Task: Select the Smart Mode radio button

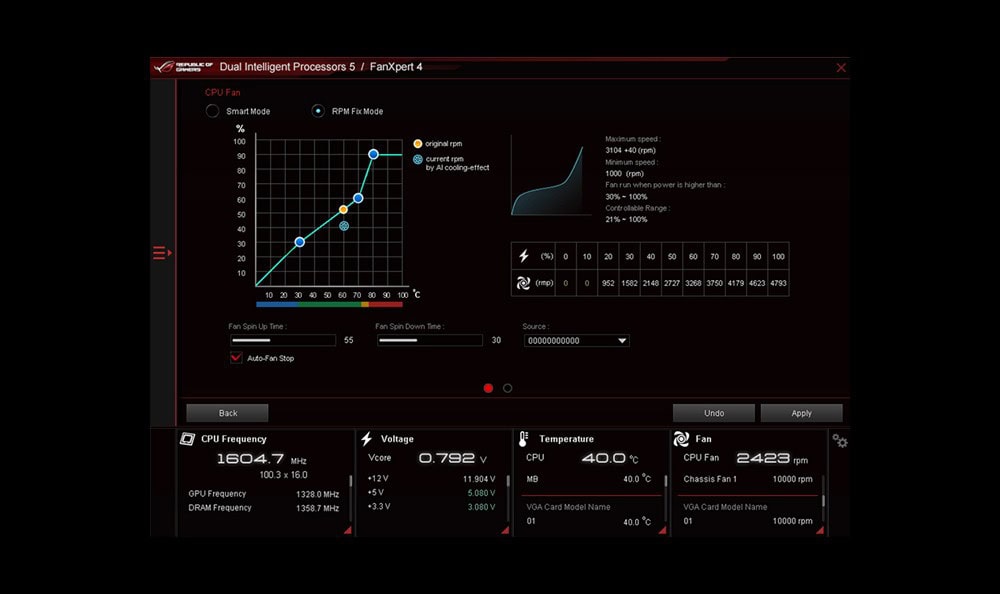Action: [x=212, y=111]
